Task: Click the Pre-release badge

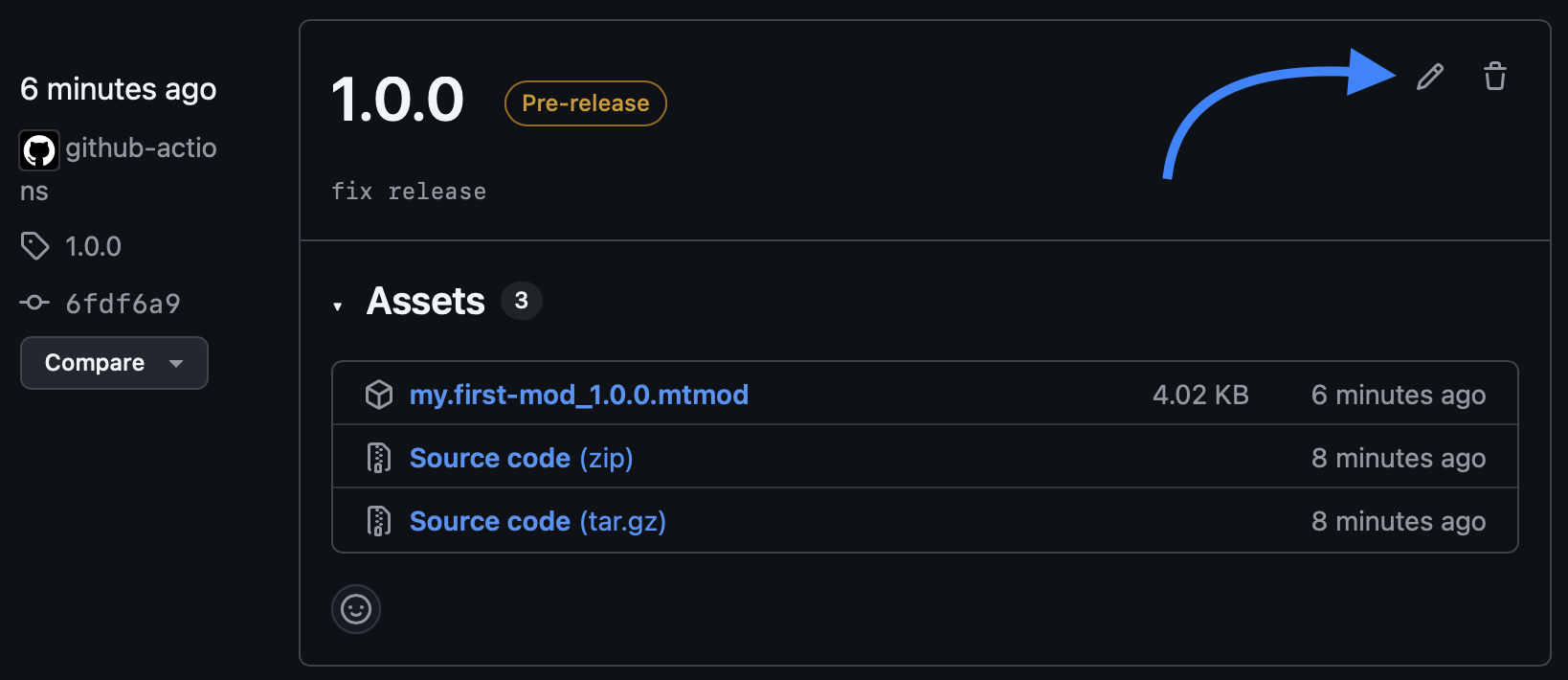Action: click(585, 103)
